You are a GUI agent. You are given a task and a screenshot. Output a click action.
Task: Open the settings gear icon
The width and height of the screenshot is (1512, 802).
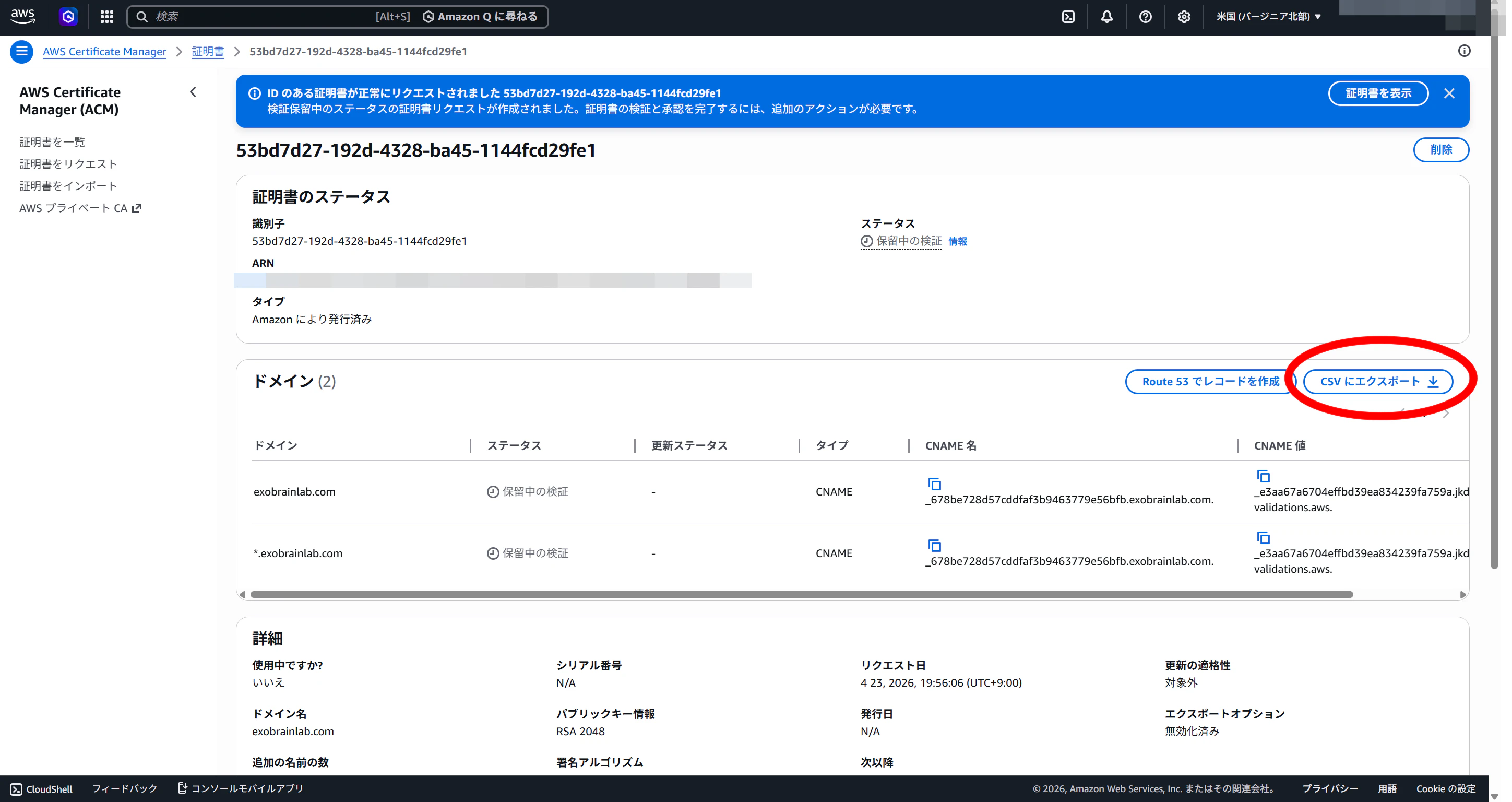(1184, 16)
